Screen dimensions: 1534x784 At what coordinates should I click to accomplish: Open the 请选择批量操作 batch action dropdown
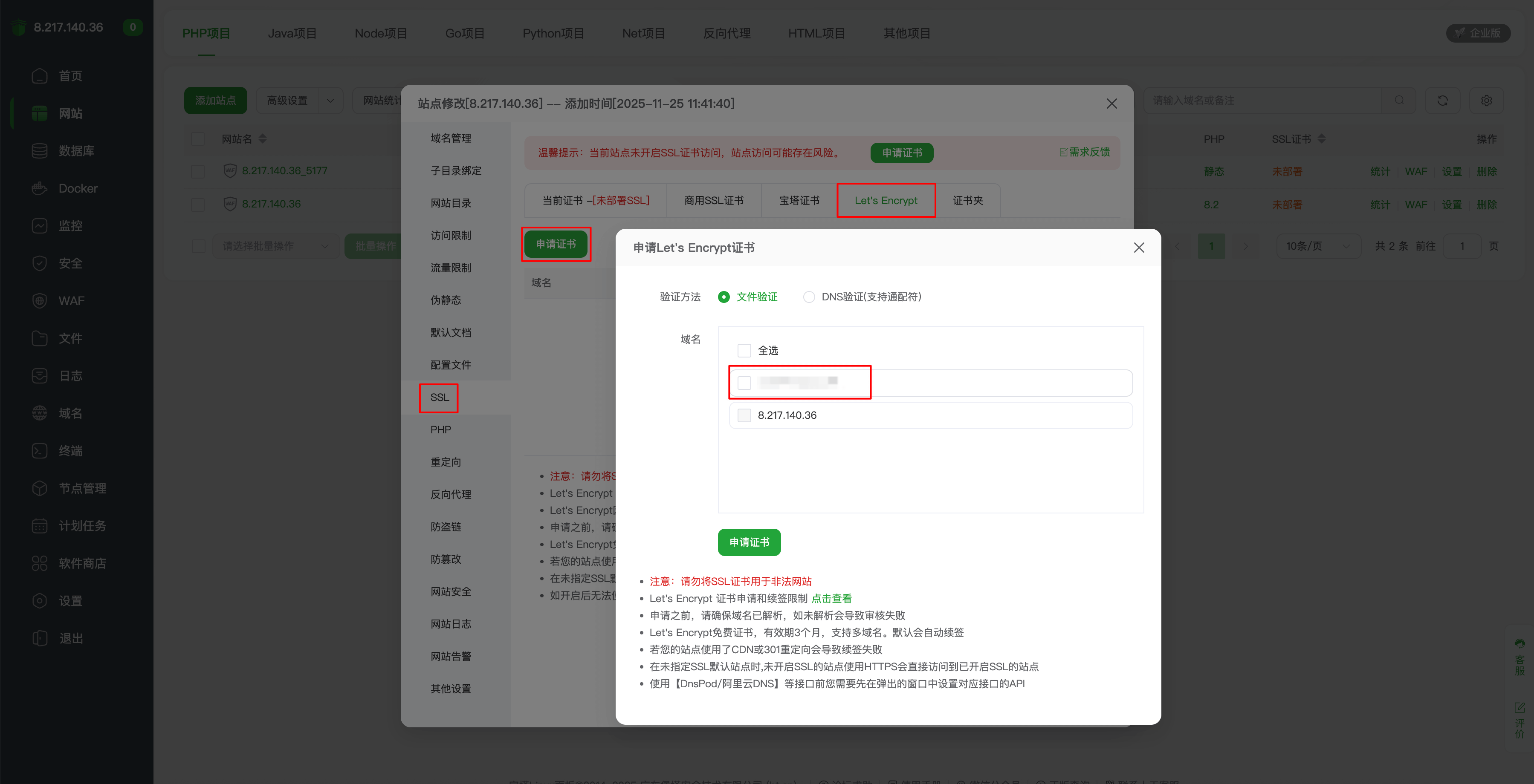[x=276, y=246]
